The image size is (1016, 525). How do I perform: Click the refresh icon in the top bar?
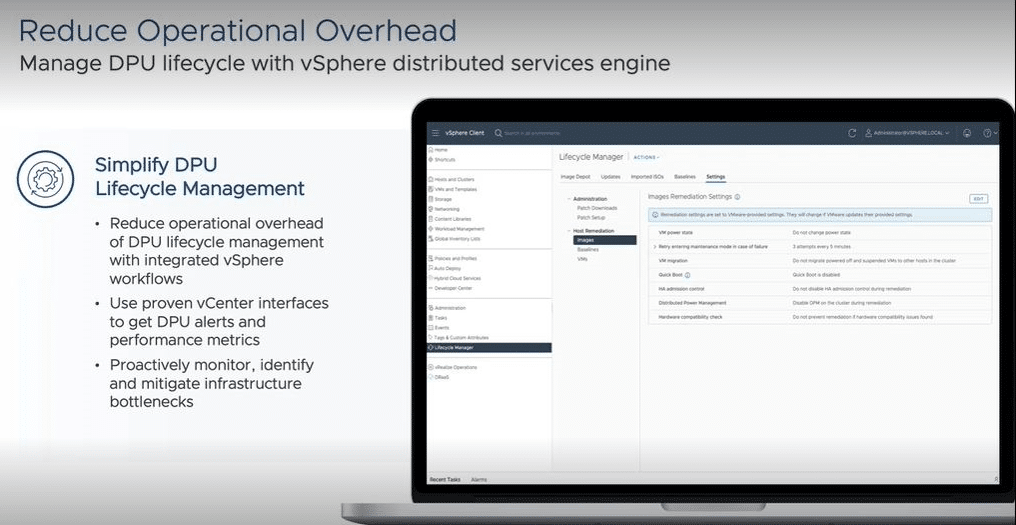tap(852, 133)
